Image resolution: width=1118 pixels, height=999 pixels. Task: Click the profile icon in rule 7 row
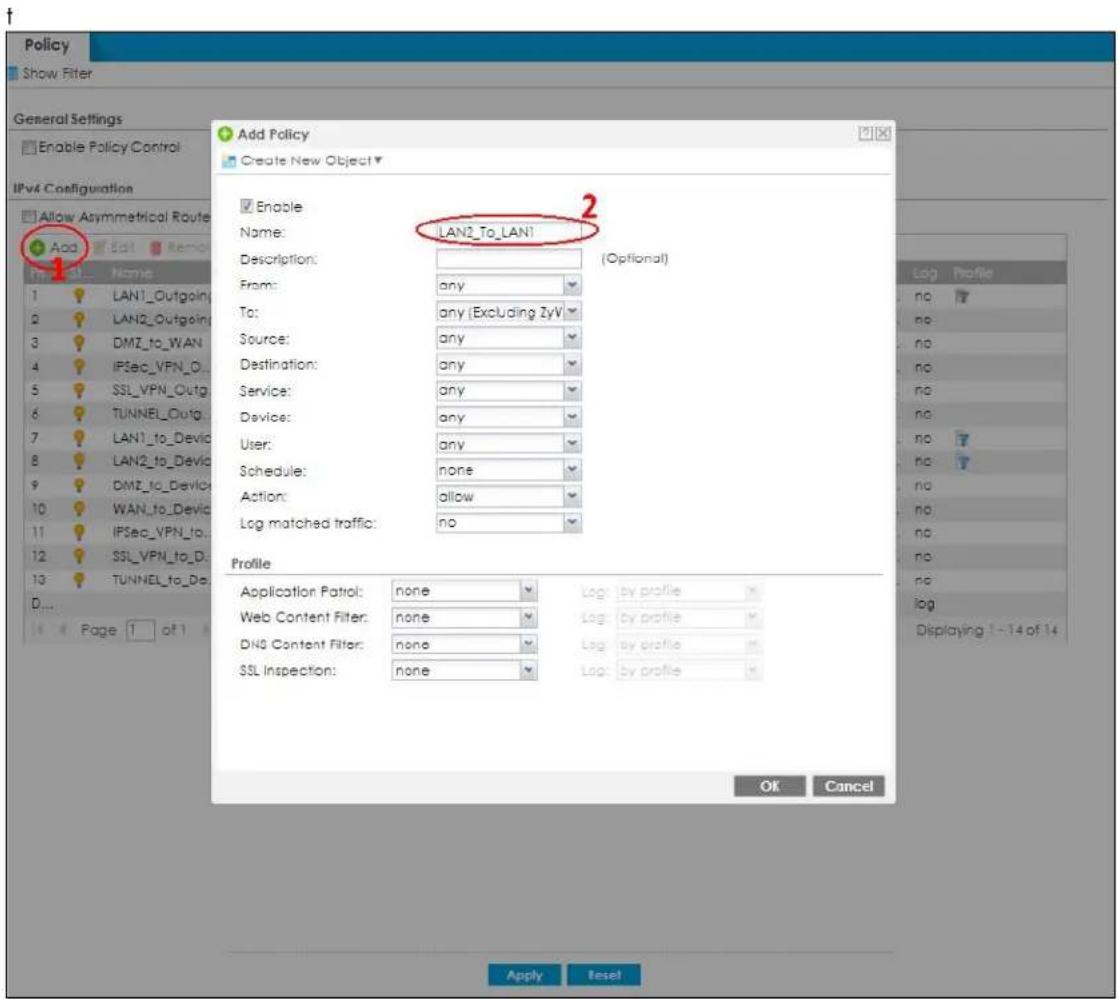962,439
